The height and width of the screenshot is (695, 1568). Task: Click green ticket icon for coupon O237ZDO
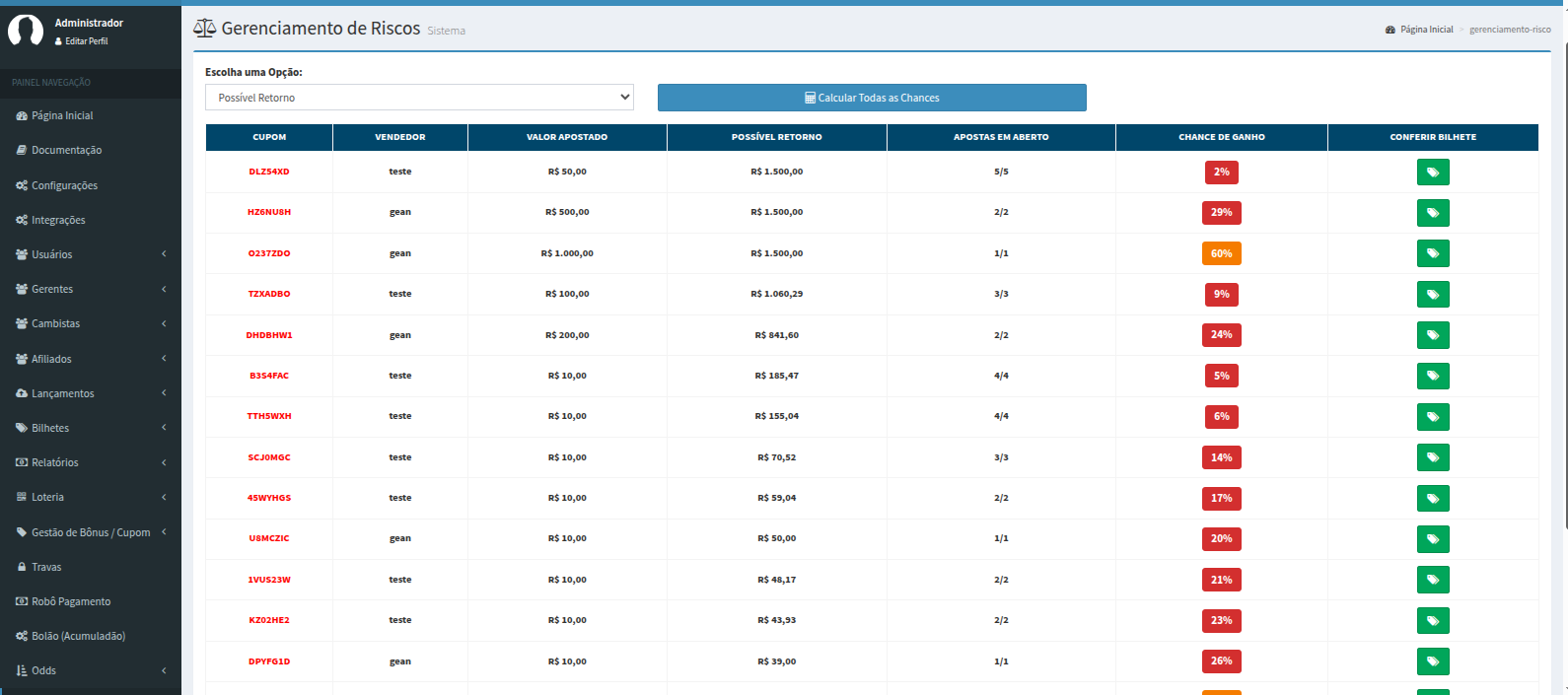(x=1432, y=254)
